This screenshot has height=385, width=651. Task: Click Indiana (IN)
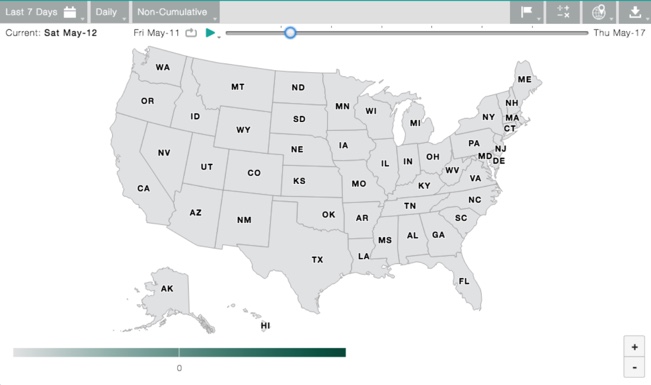click(408, 161)
